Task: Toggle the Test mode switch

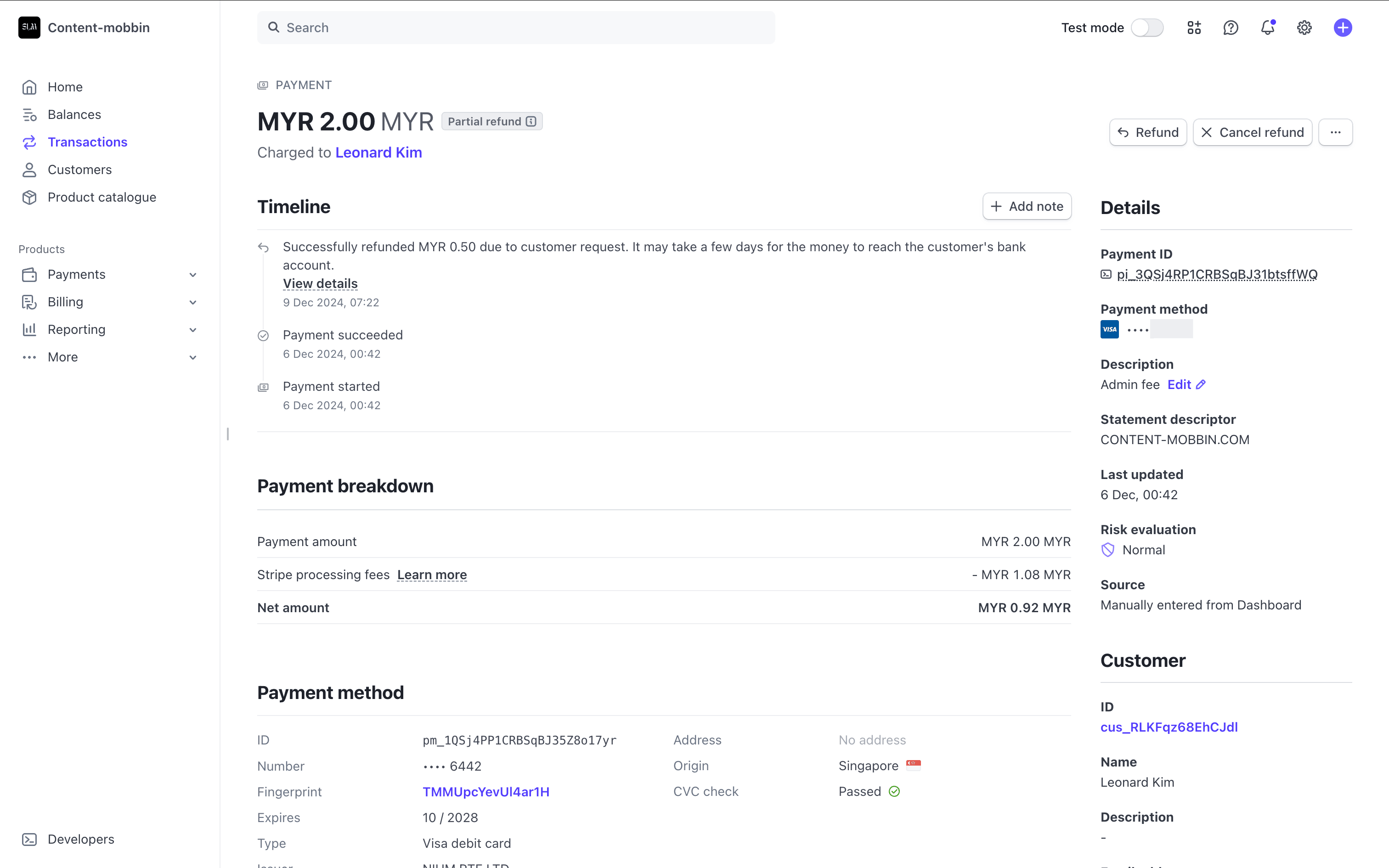Action: [x=1147, y=28]
